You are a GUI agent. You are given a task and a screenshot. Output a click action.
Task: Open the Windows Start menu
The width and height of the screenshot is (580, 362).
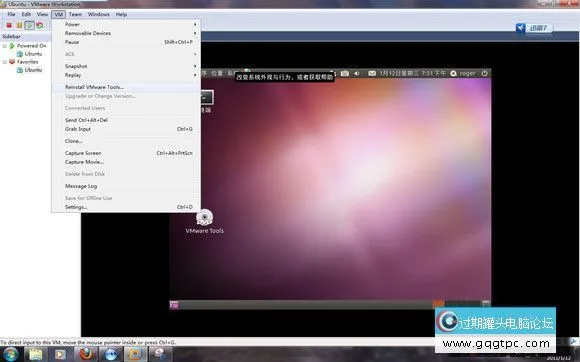(x=10, y=354)
